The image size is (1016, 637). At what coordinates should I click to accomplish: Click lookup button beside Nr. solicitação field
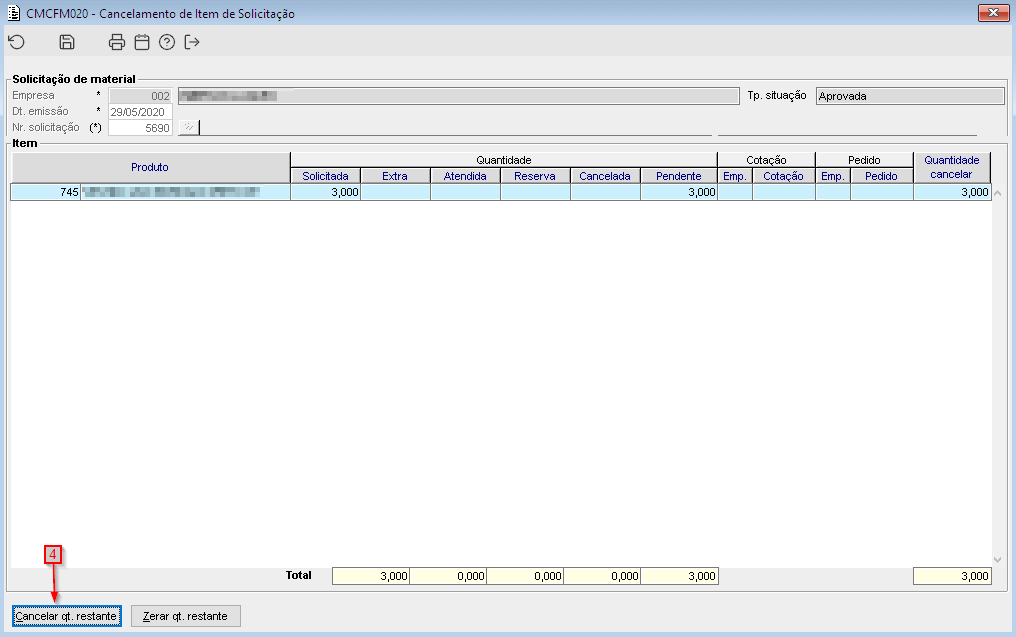coord(188,127)
